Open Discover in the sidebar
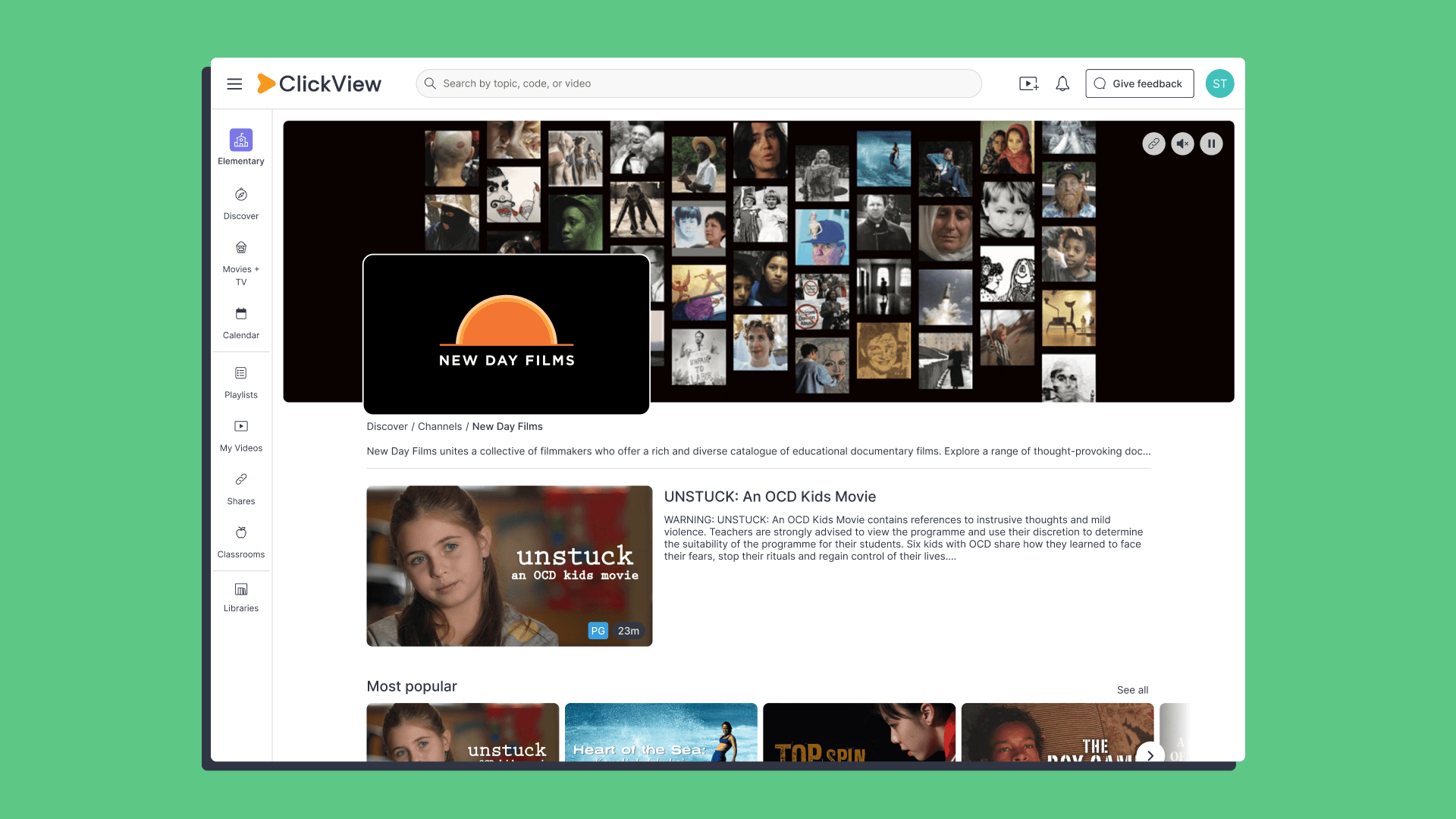The image size is (1456, 819). (241, 204)
